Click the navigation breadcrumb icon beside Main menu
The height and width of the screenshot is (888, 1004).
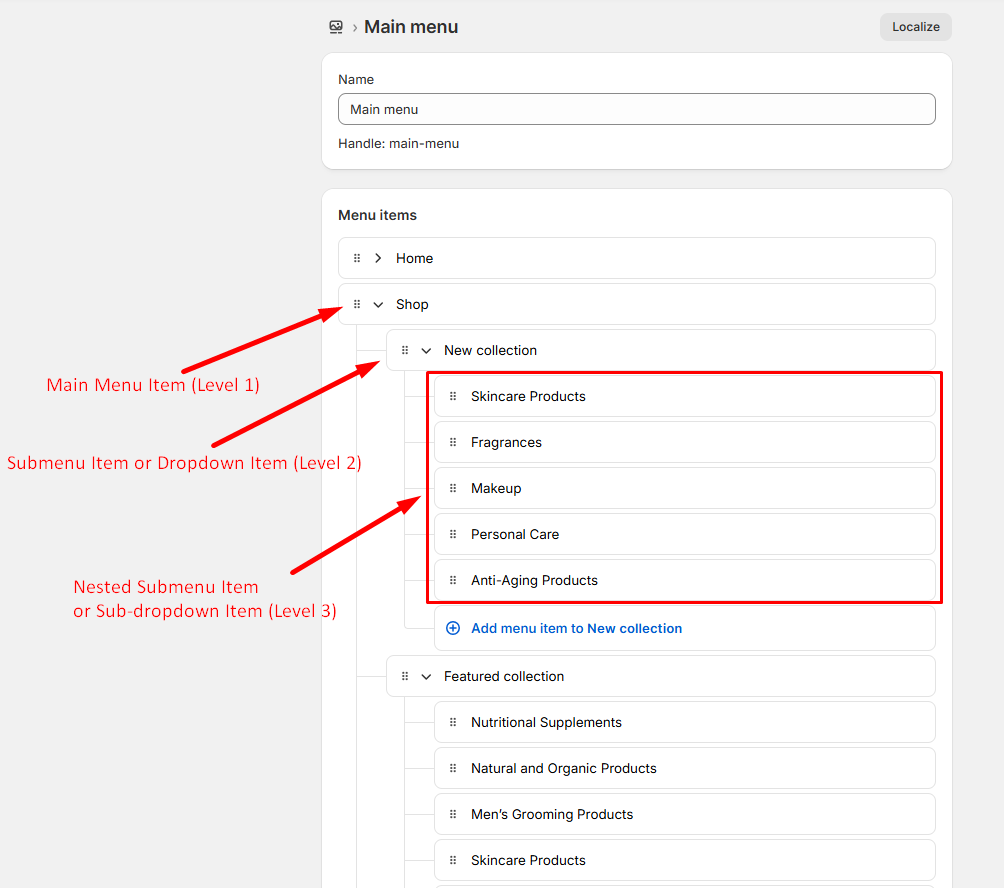click(336, 27)
